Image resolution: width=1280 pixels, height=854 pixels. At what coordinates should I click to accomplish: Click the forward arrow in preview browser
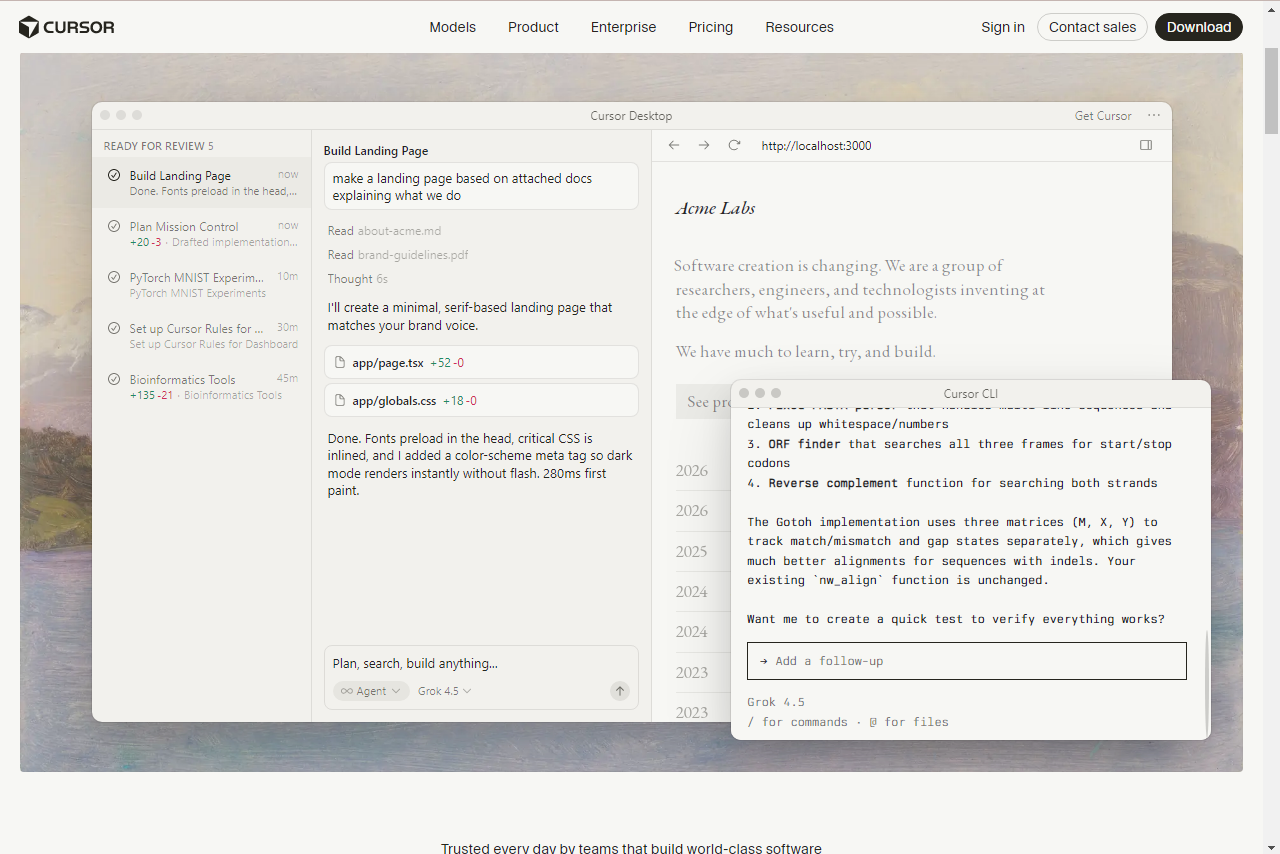click(704, 145)
